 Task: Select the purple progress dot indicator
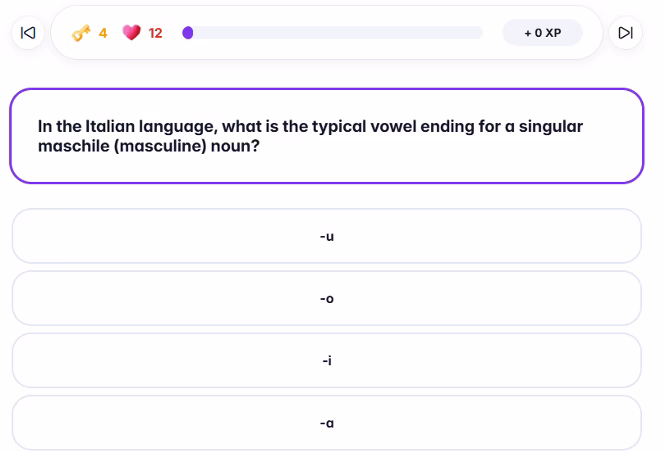tap(188, 33)
